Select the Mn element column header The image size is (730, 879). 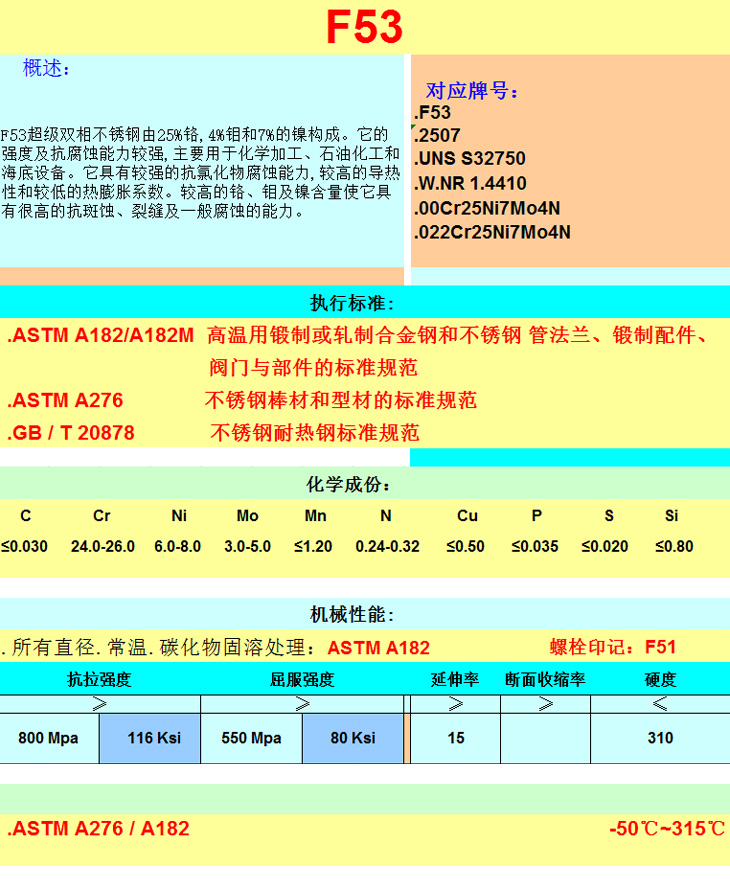pyautogui.click(x=315, y=516)
